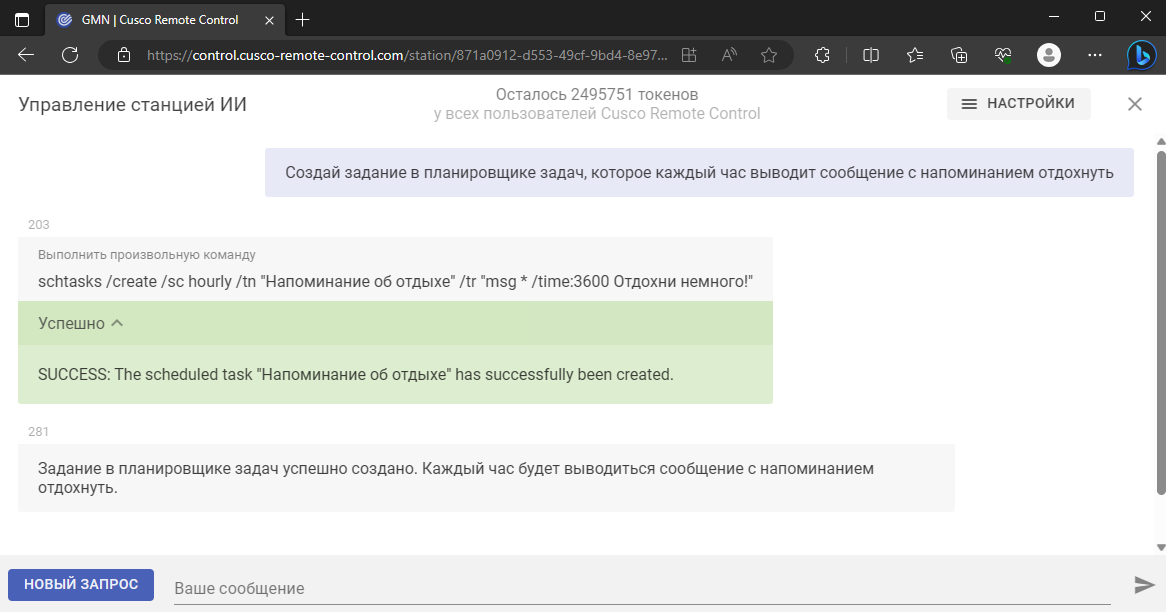Open the user profile menu
Image resolution: width=1166 pixels, height=612 pixels.
1049,55
